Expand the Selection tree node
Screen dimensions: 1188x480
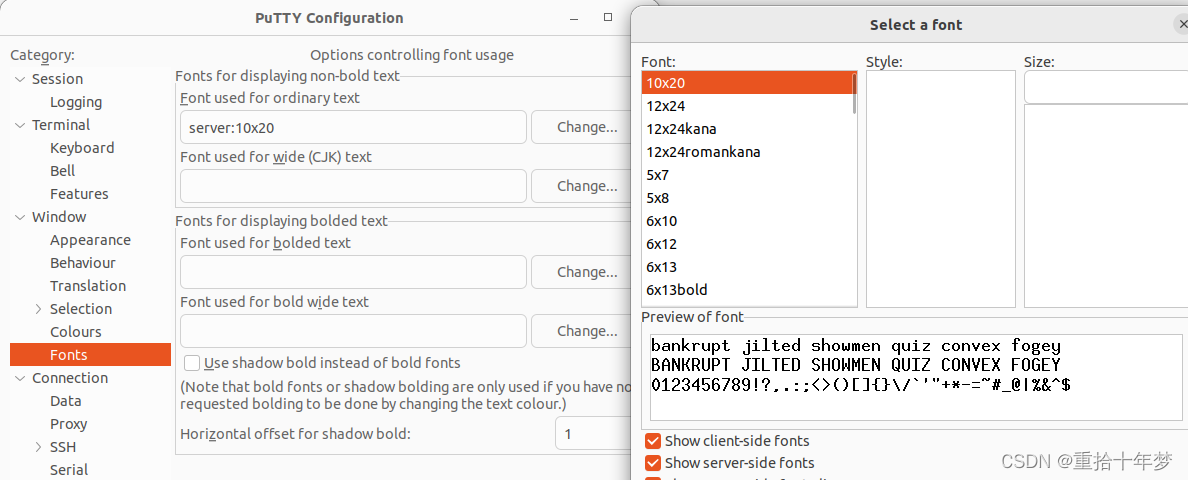[39, 309]
